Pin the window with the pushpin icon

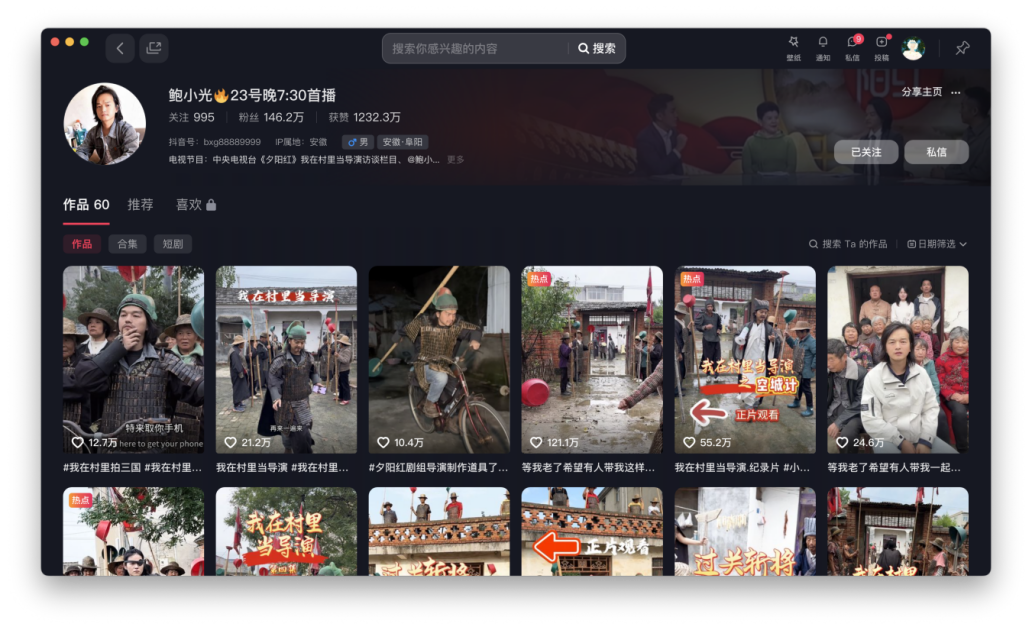962,47
